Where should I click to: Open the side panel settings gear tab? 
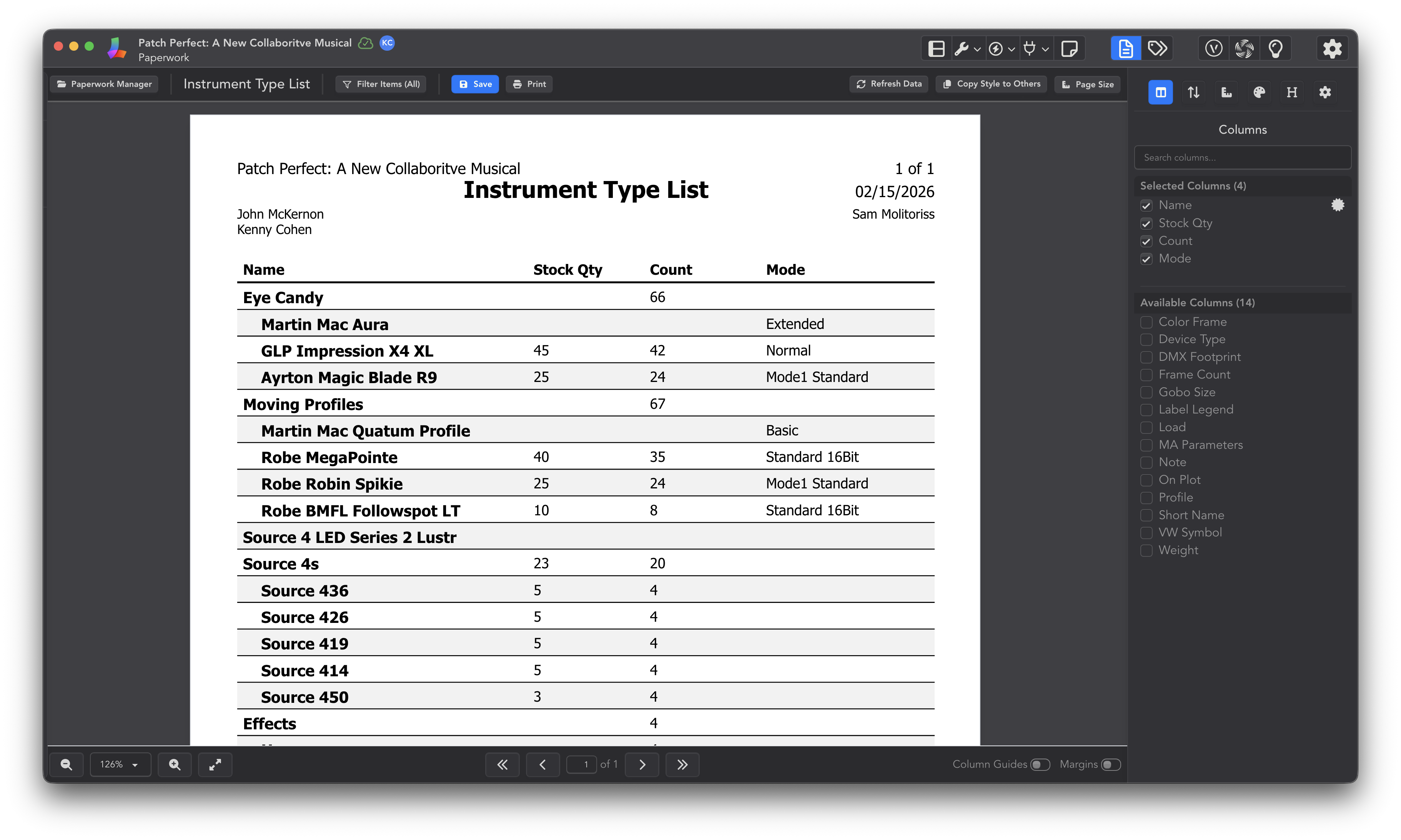coord(1324,92)
